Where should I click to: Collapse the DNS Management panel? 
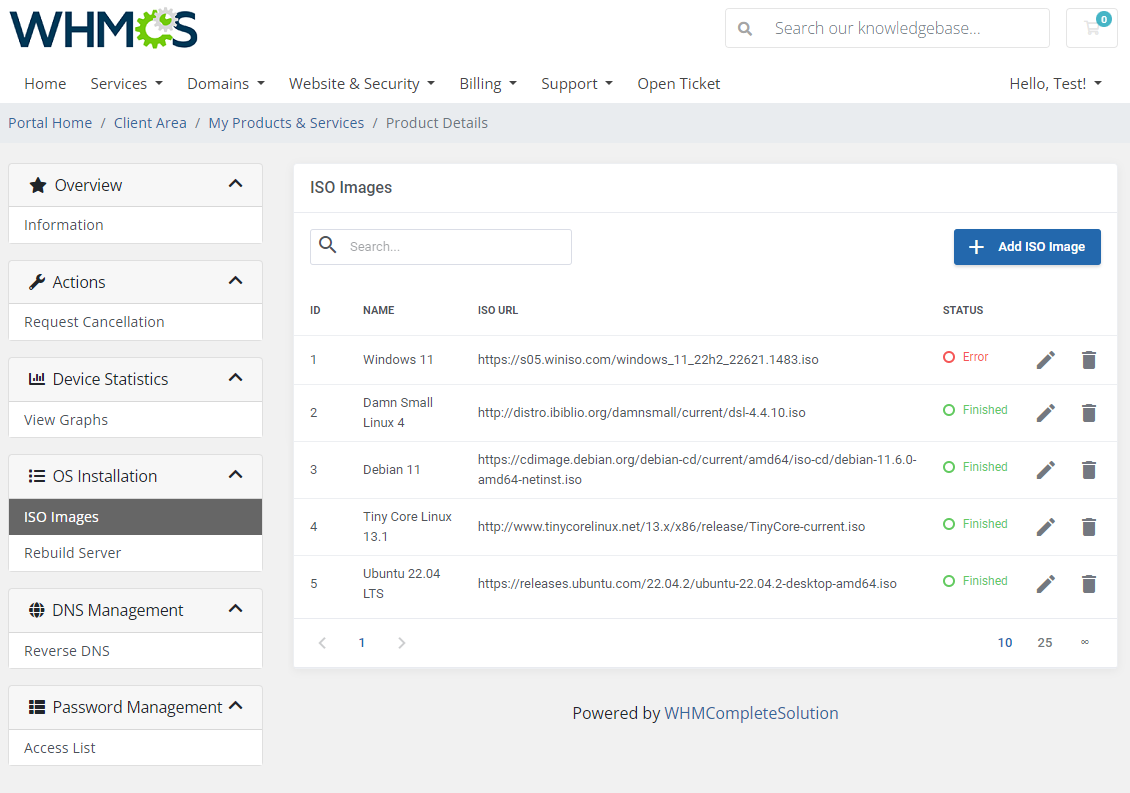point(236,608)
